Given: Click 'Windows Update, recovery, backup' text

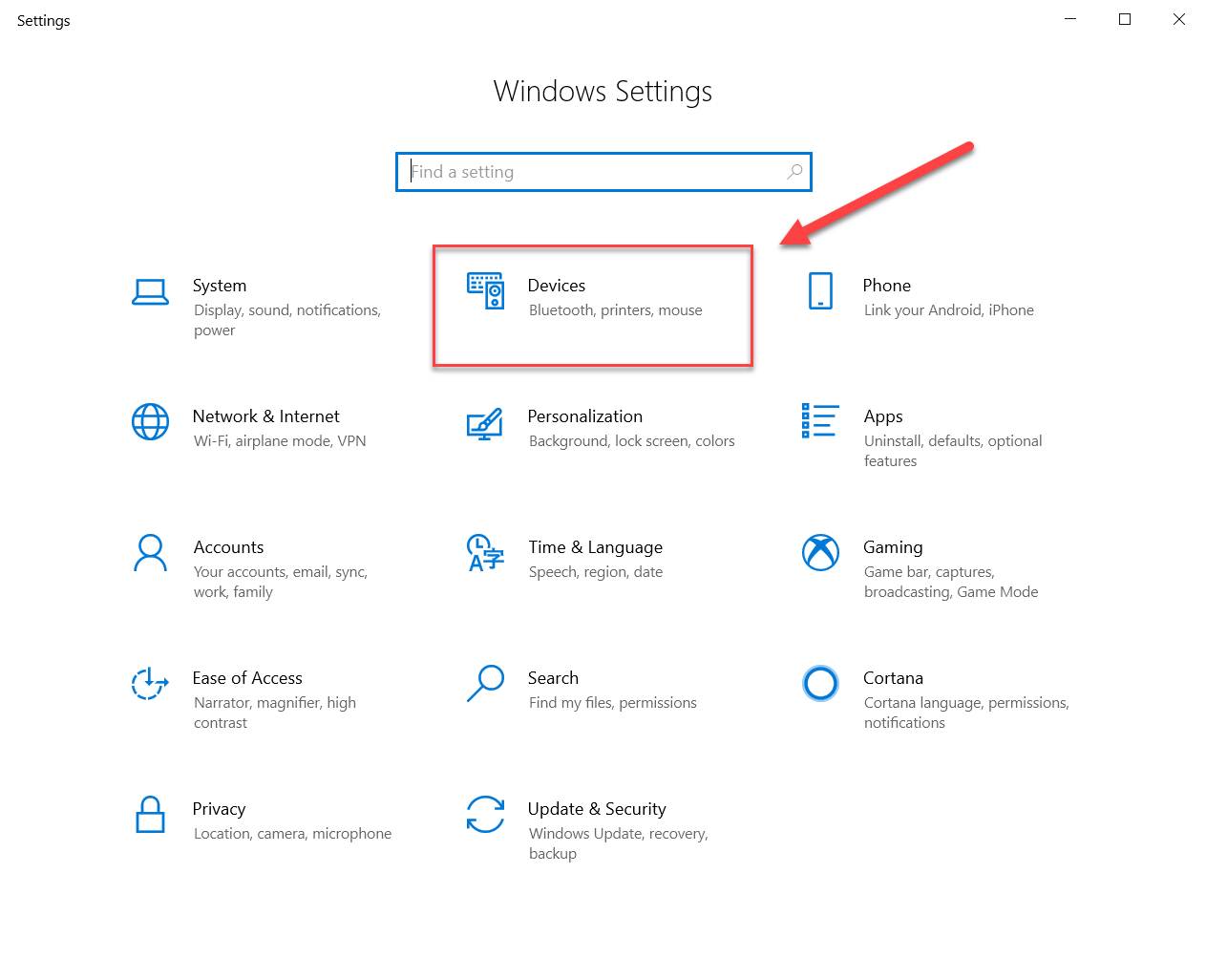Looking at the screenshot, I should click(619, 843).
